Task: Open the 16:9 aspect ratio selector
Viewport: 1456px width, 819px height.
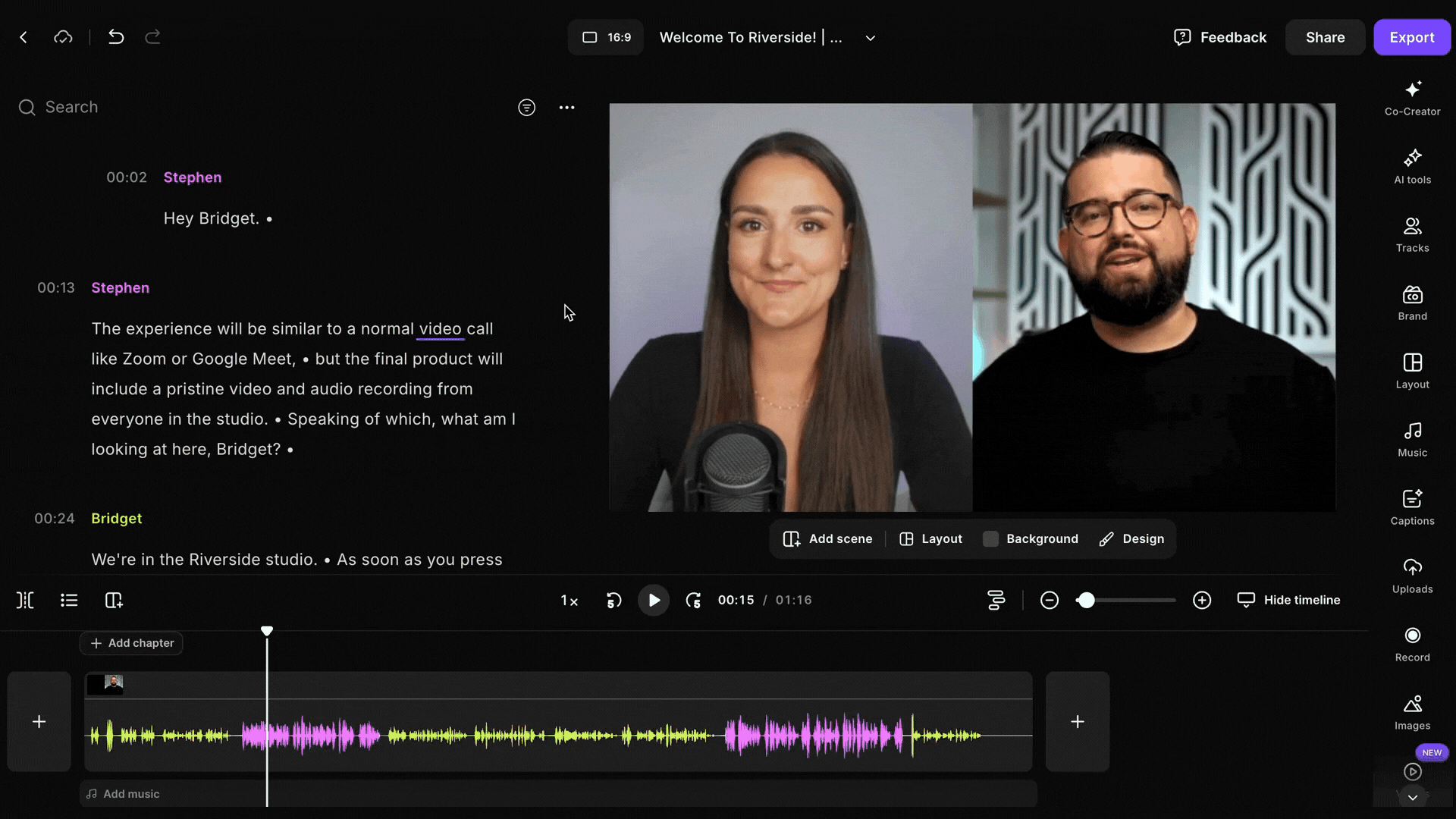Action: click(606, 37)
